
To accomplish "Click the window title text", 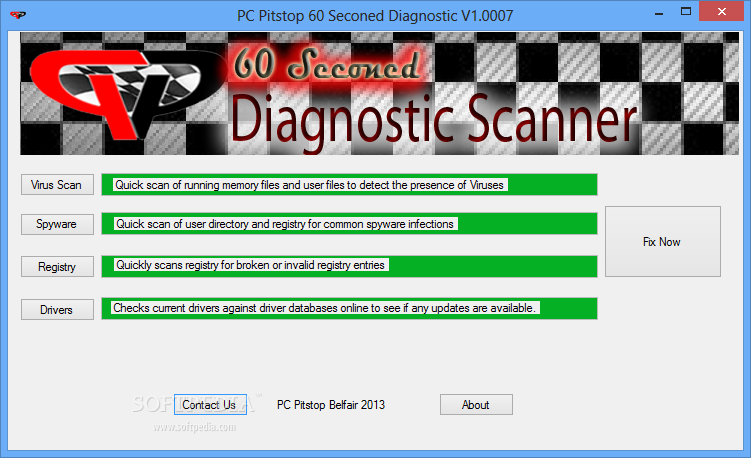I will pos(375,16).
